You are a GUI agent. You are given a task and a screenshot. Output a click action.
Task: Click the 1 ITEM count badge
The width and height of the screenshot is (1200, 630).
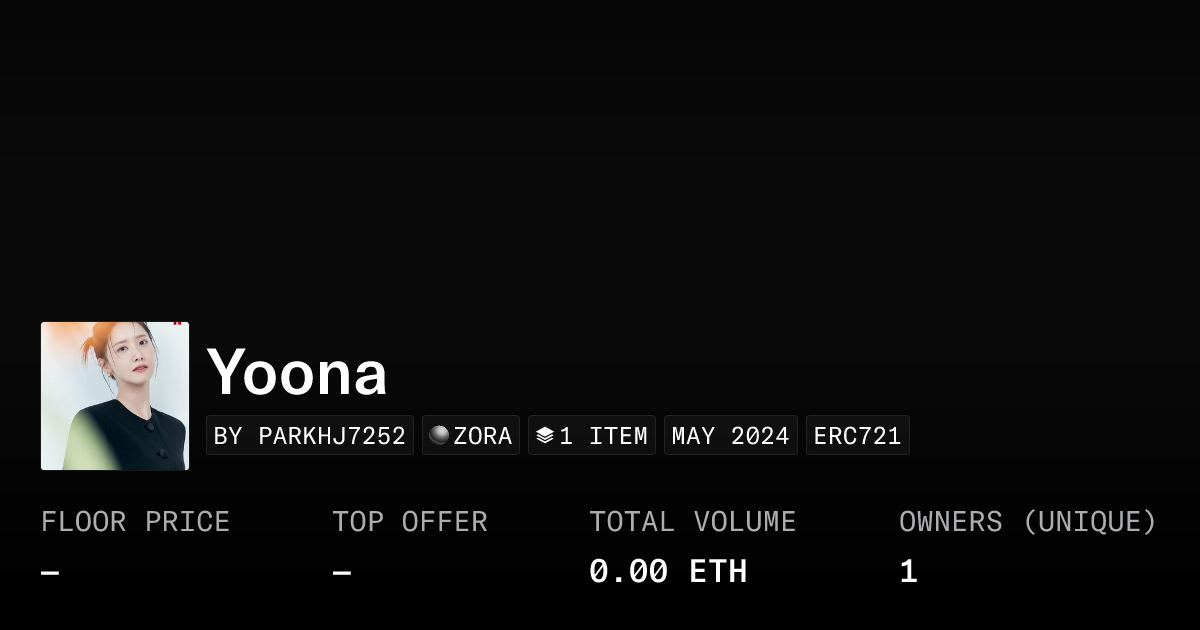coord(591,435)
